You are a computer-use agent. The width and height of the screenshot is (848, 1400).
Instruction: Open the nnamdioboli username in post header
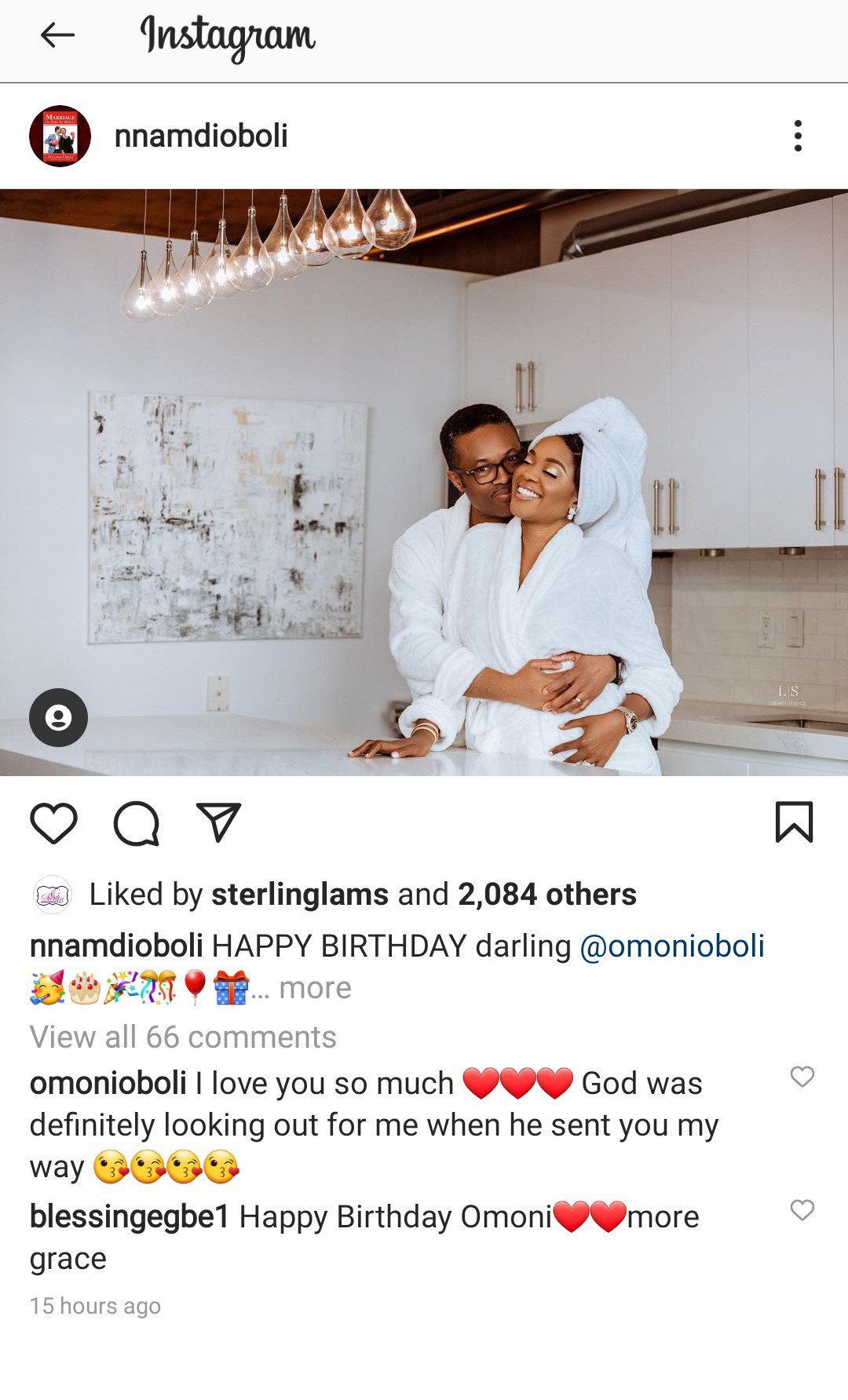pos(201,136)
